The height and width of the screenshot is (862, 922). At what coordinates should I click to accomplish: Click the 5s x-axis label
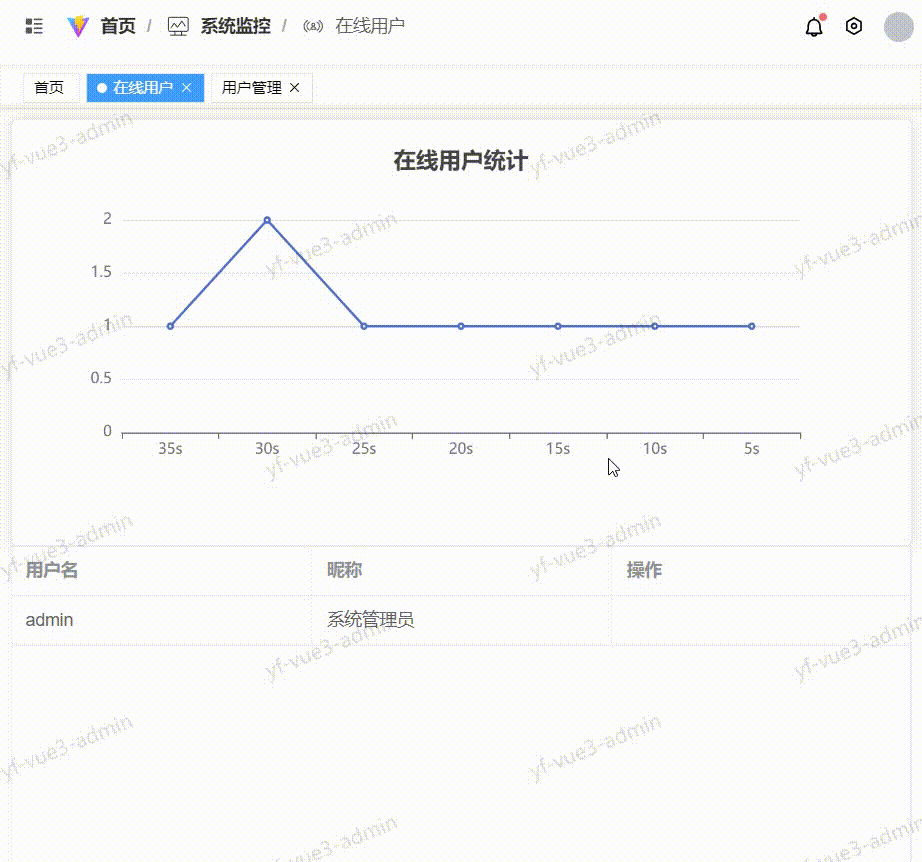tap(751, 449)
